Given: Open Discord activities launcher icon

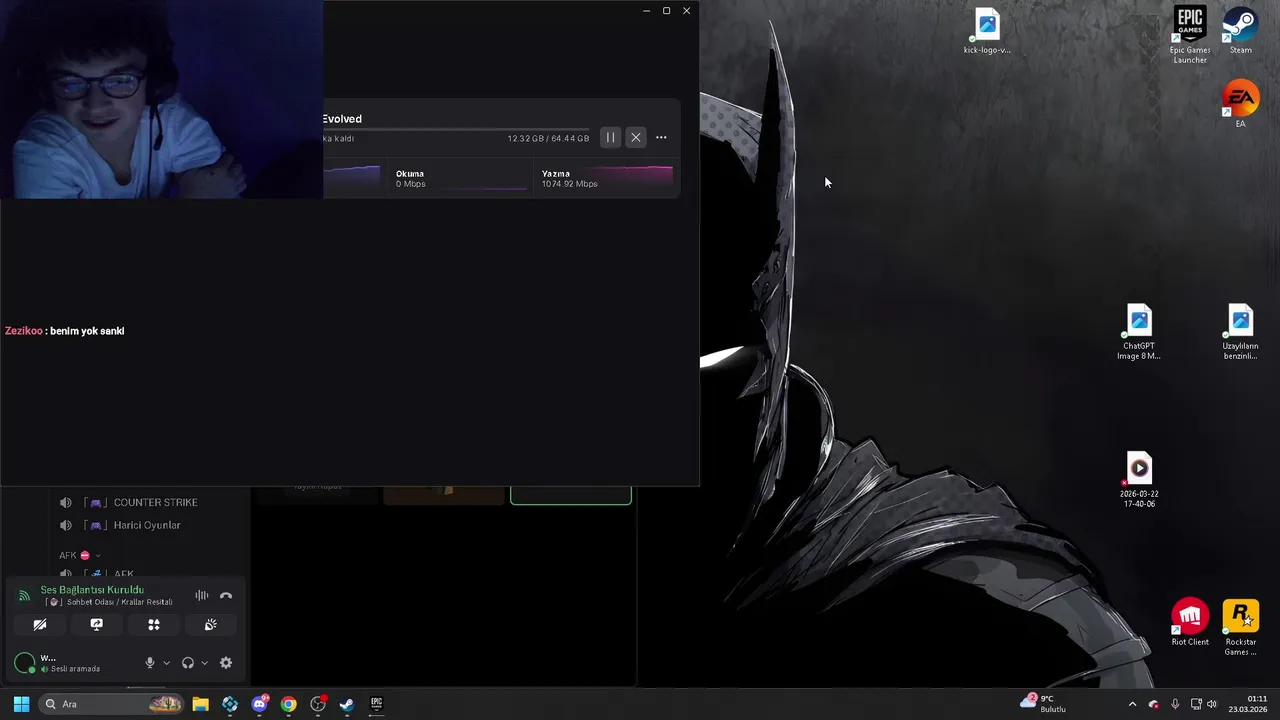Looking at the screenshot, I should click(x=154, y=624).
